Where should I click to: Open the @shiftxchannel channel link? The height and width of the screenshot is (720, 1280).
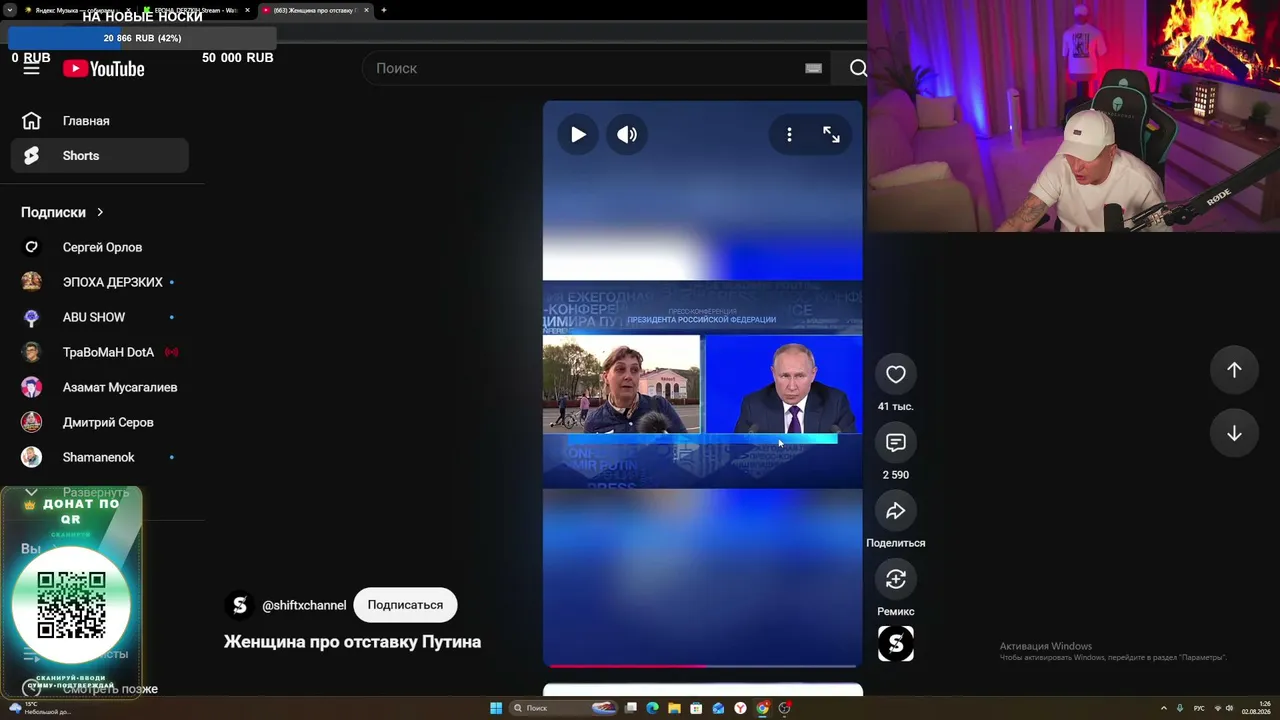tap(304, 605)
